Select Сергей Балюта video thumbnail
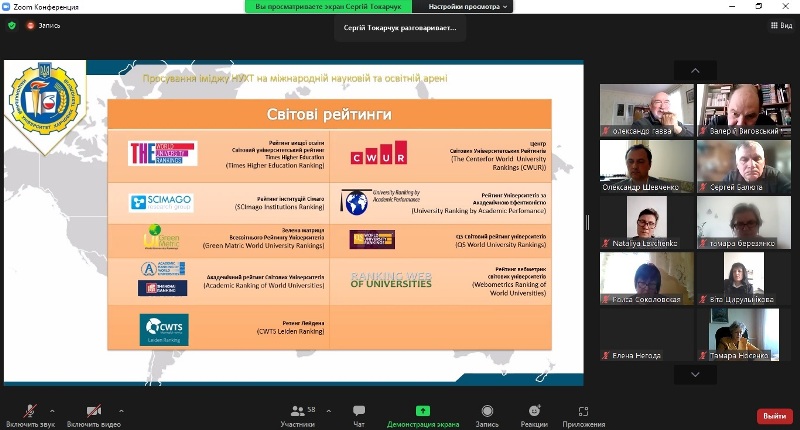 [744, 166]
